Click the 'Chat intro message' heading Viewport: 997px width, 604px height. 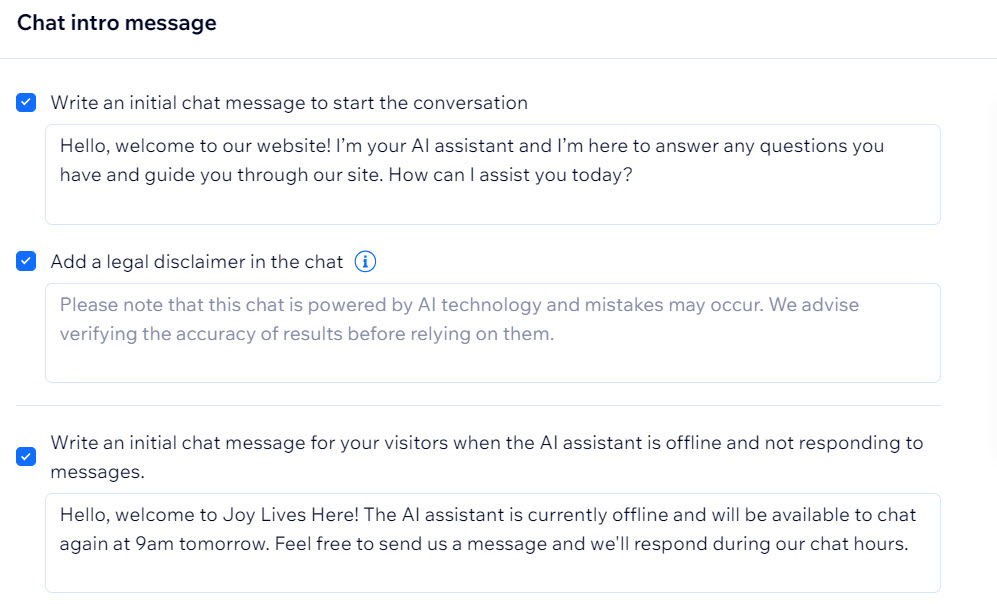click(117, 23)
